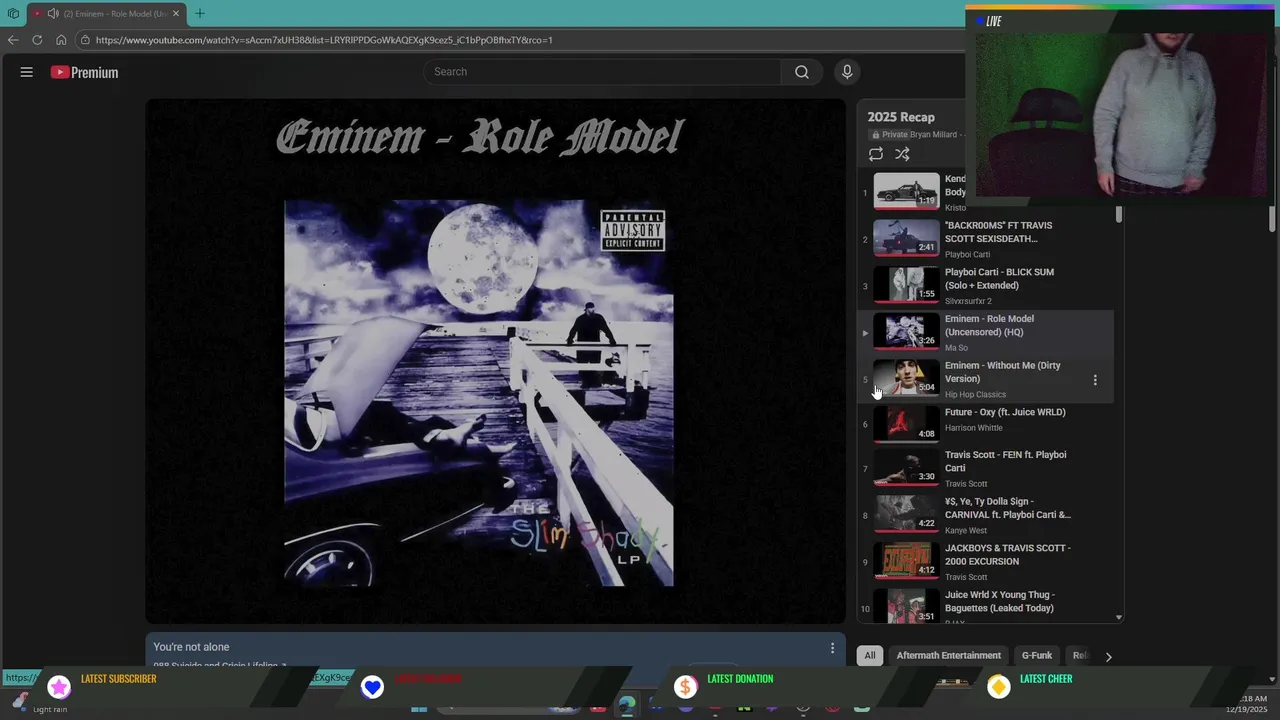Play Juice Wrld X Young Thug - Baguettes thumbnail
The height and width of the screenshot is (720, 1280).
pos(907,606)
